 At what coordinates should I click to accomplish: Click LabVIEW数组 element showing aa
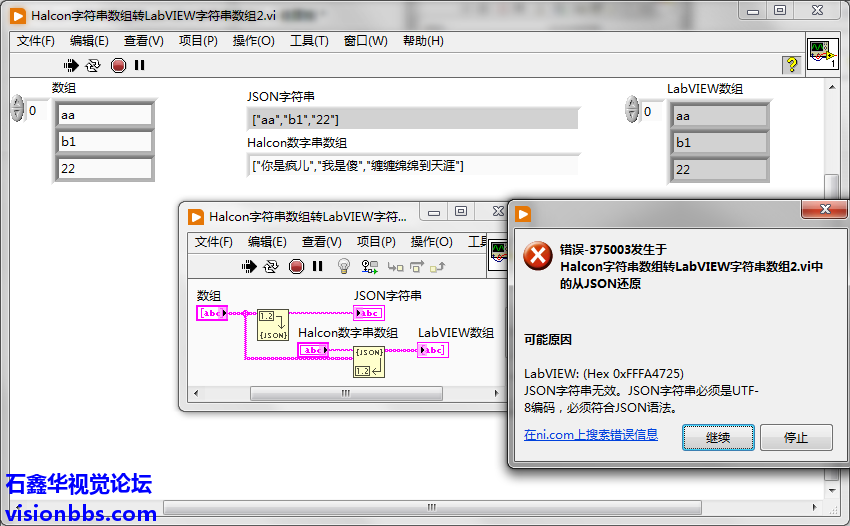[720, 116]
